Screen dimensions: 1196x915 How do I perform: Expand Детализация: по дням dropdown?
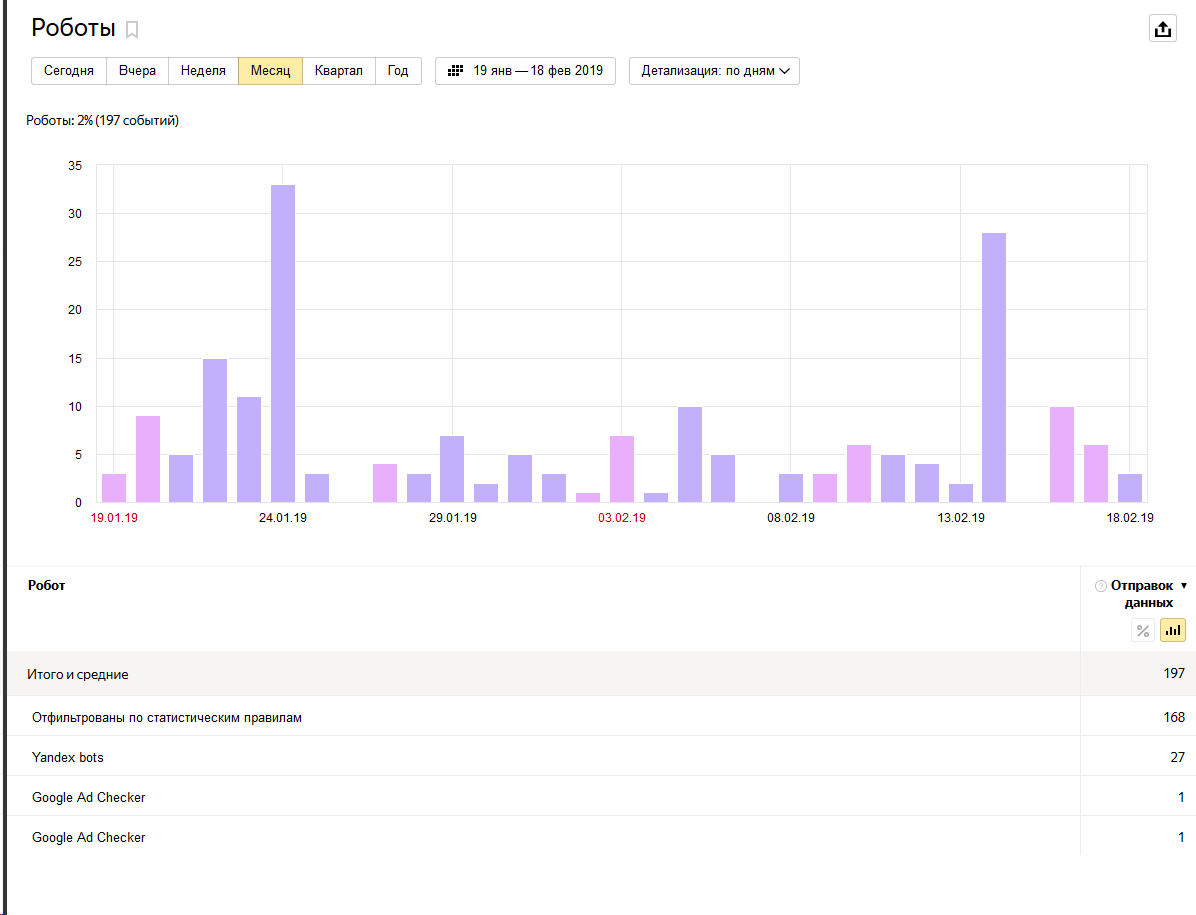click(714, 71)
